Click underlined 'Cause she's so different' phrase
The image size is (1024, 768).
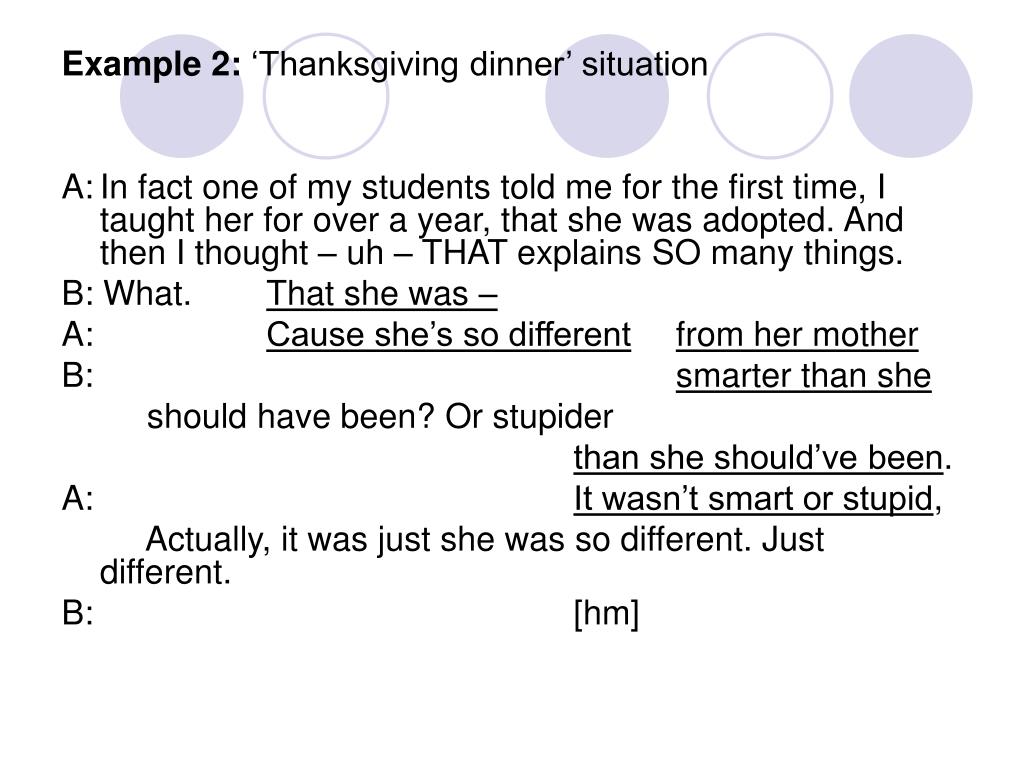coord(449,335)
